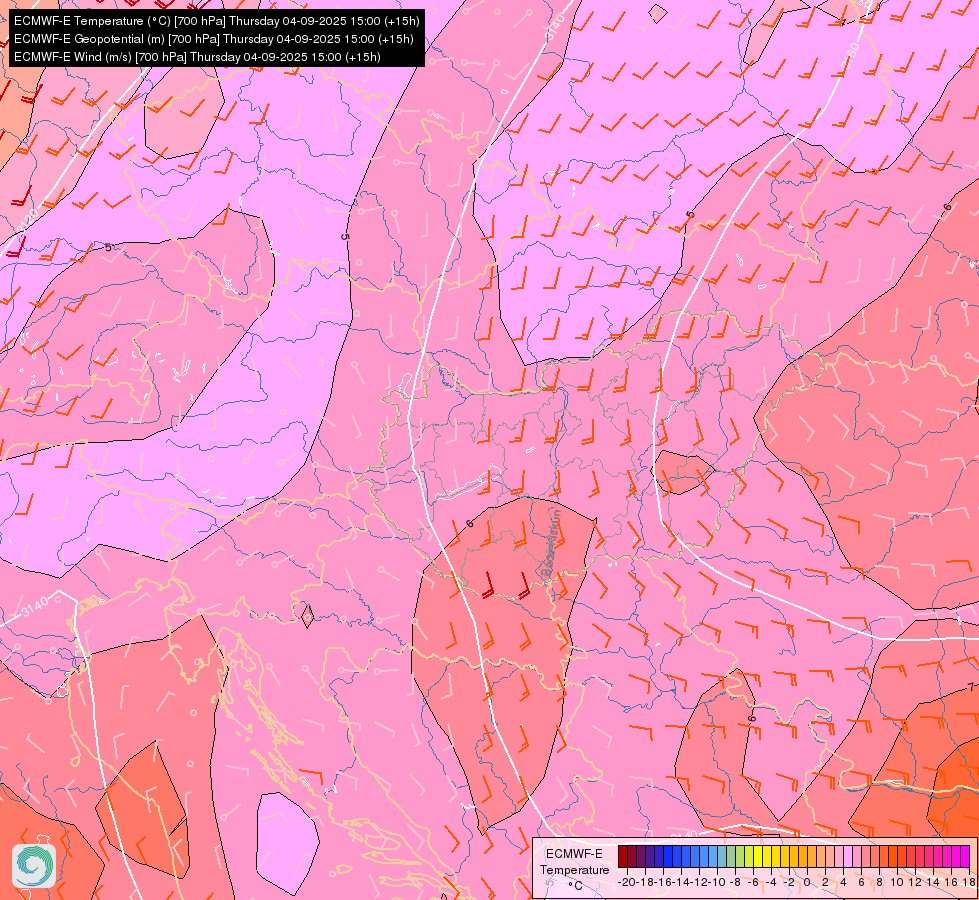The image size is (979, 900).
Task: Click the 'ECMWF-E' title in the legend box
Action: pyautogui.click(x=574, y=854)
